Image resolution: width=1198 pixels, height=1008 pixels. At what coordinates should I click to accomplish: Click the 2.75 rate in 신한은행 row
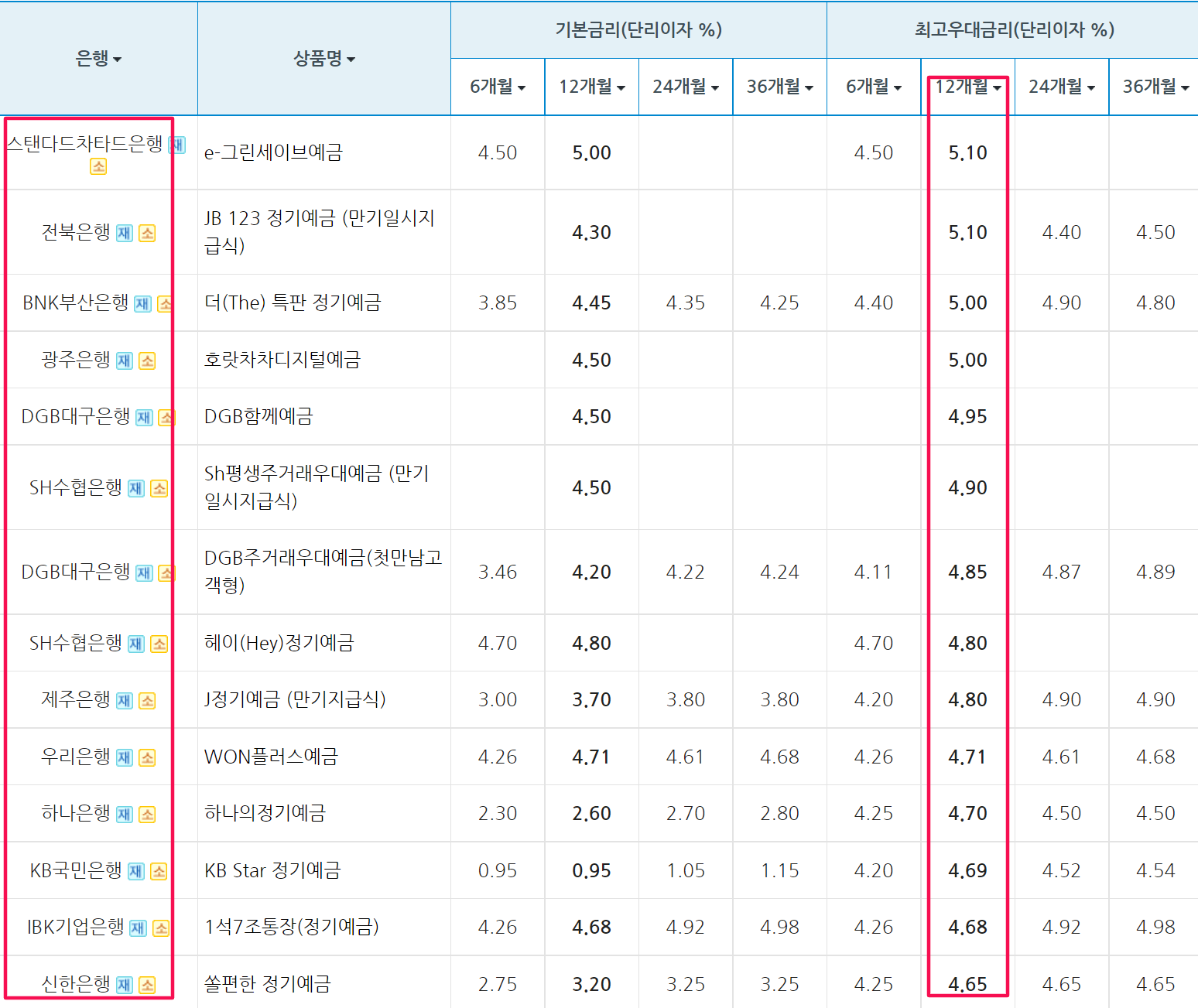498,985
